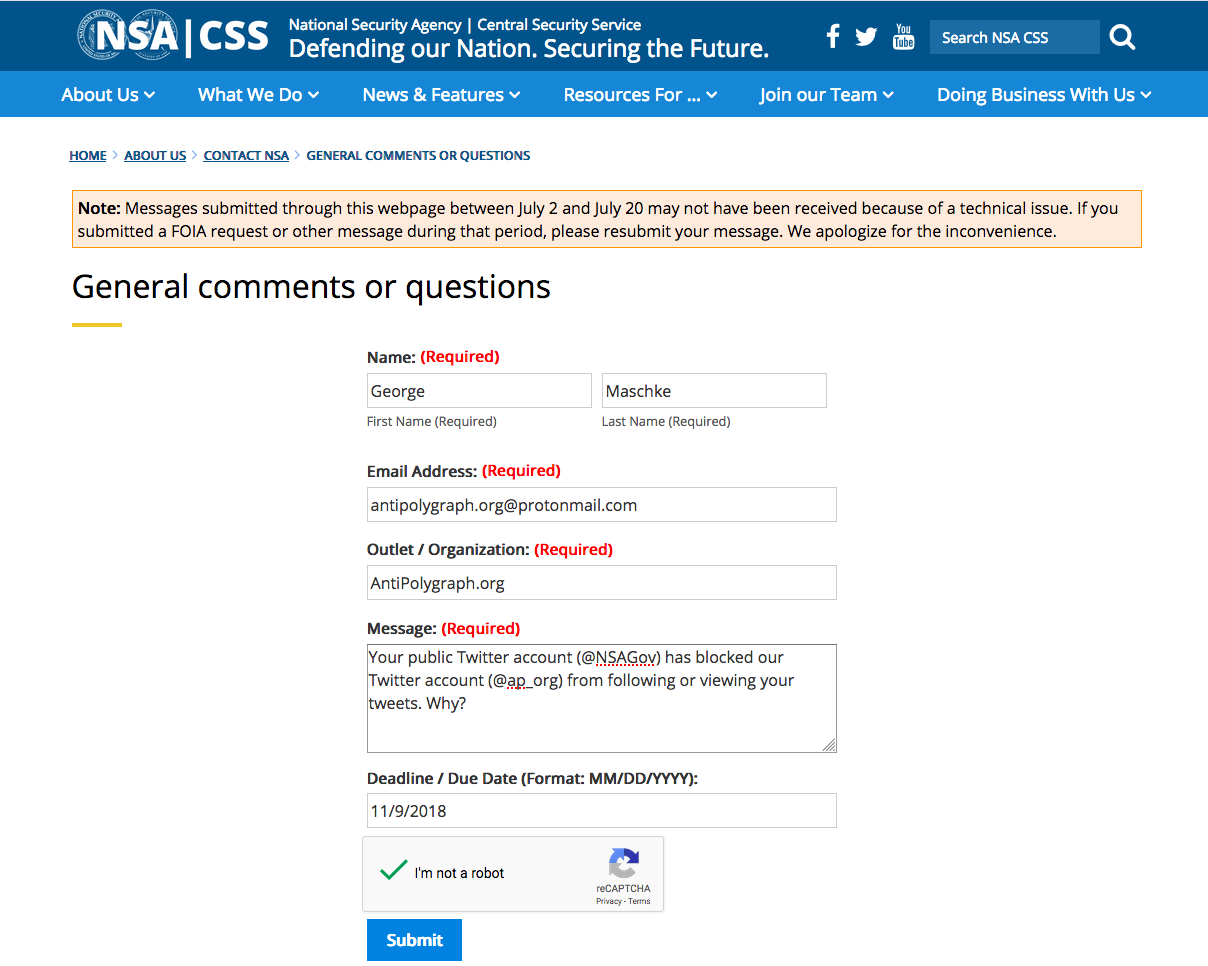Expand the About Us dropdown menu

(x=108, y=95)
